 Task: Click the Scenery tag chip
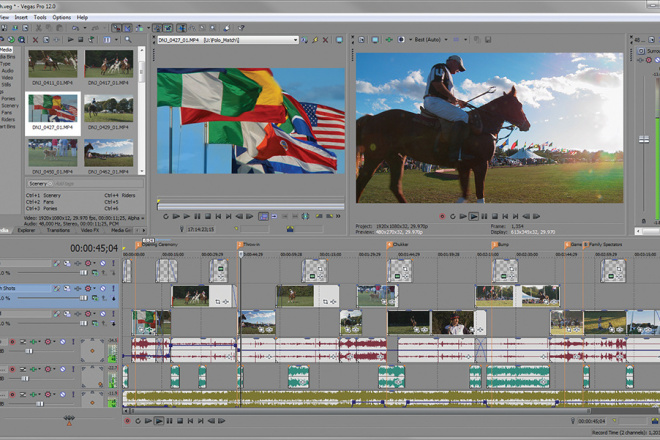[x=40, y=184]
